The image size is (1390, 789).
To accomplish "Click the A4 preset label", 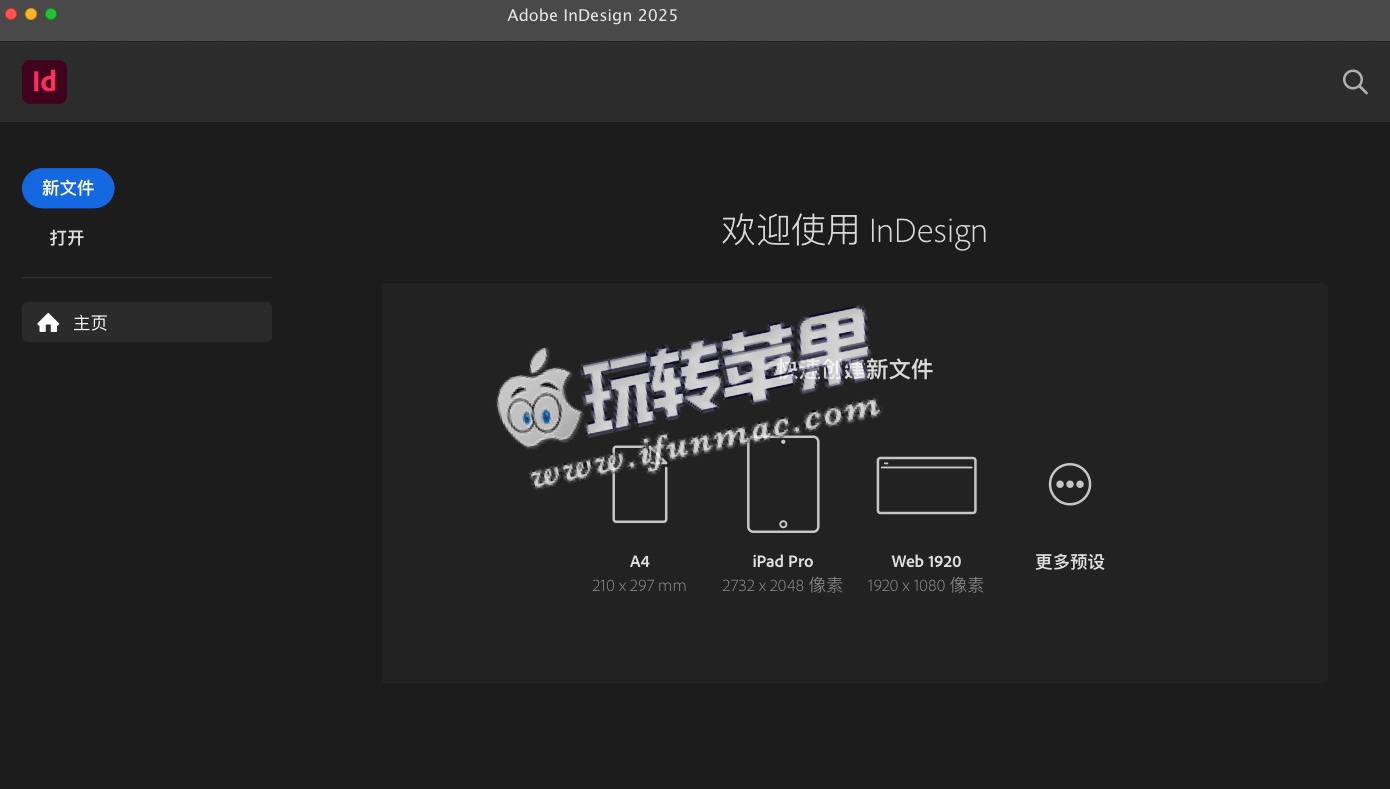I will 640,562.
